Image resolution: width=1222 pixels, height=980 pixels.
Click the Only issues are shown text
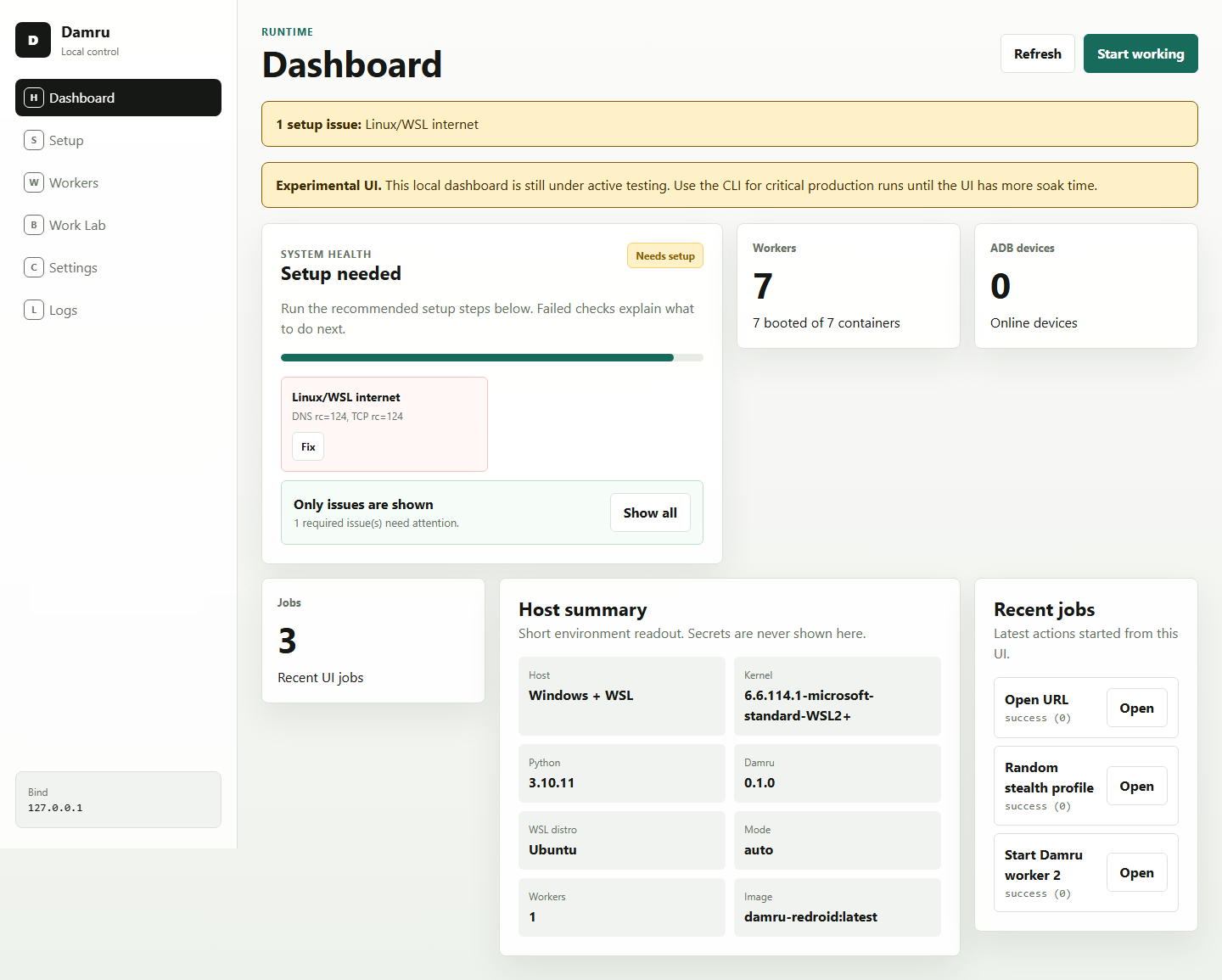(x=363, y=504)
